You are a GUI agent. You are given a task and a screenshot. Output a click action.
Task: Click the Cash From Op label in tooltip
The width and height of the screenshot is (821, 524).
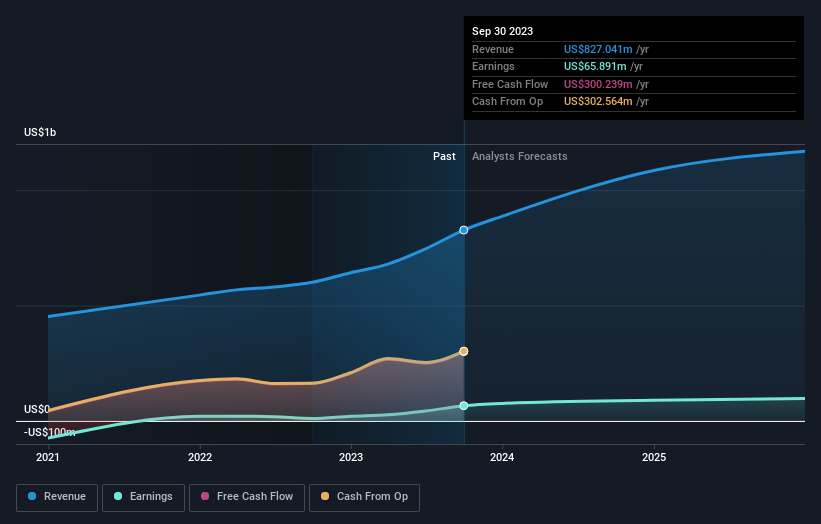tap(507, 102)
